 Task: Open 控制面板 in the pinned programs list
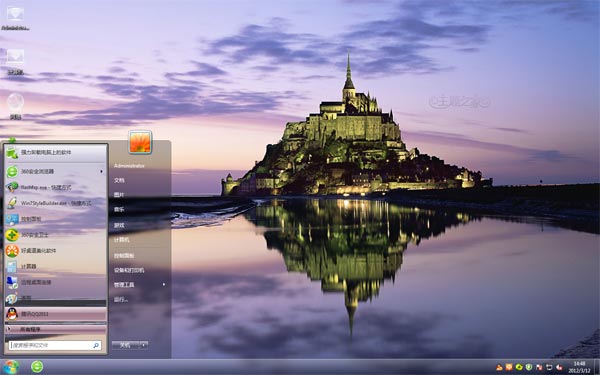[x=56, y=219]
